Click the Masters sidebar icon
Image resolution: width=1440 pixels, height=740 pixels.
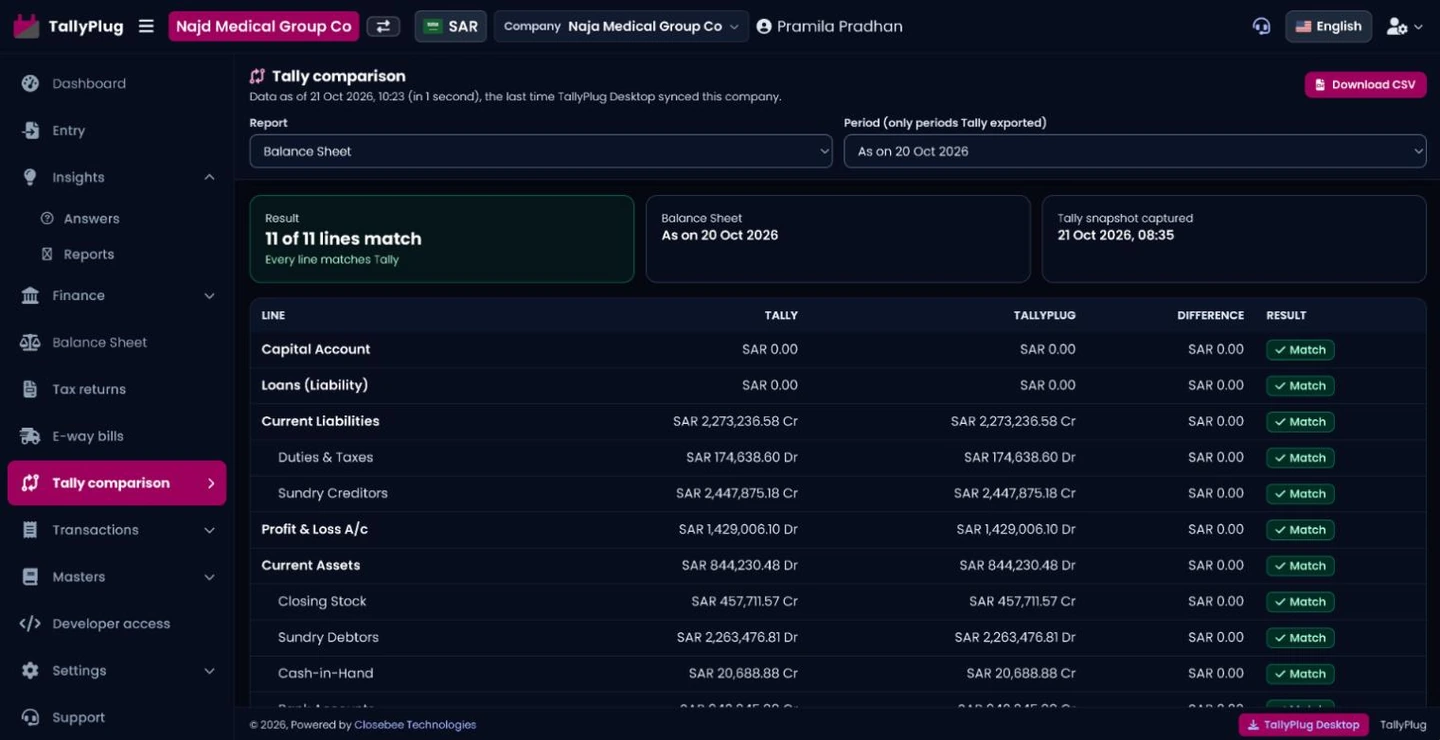click(30, 577)
